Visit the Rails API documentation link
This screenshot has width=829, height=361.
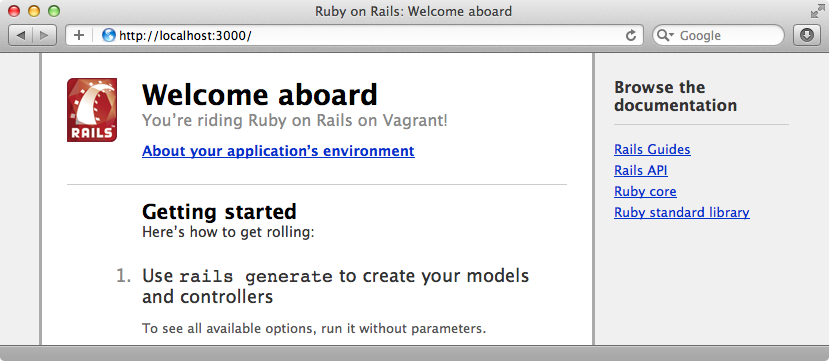(x=640, y=171)
